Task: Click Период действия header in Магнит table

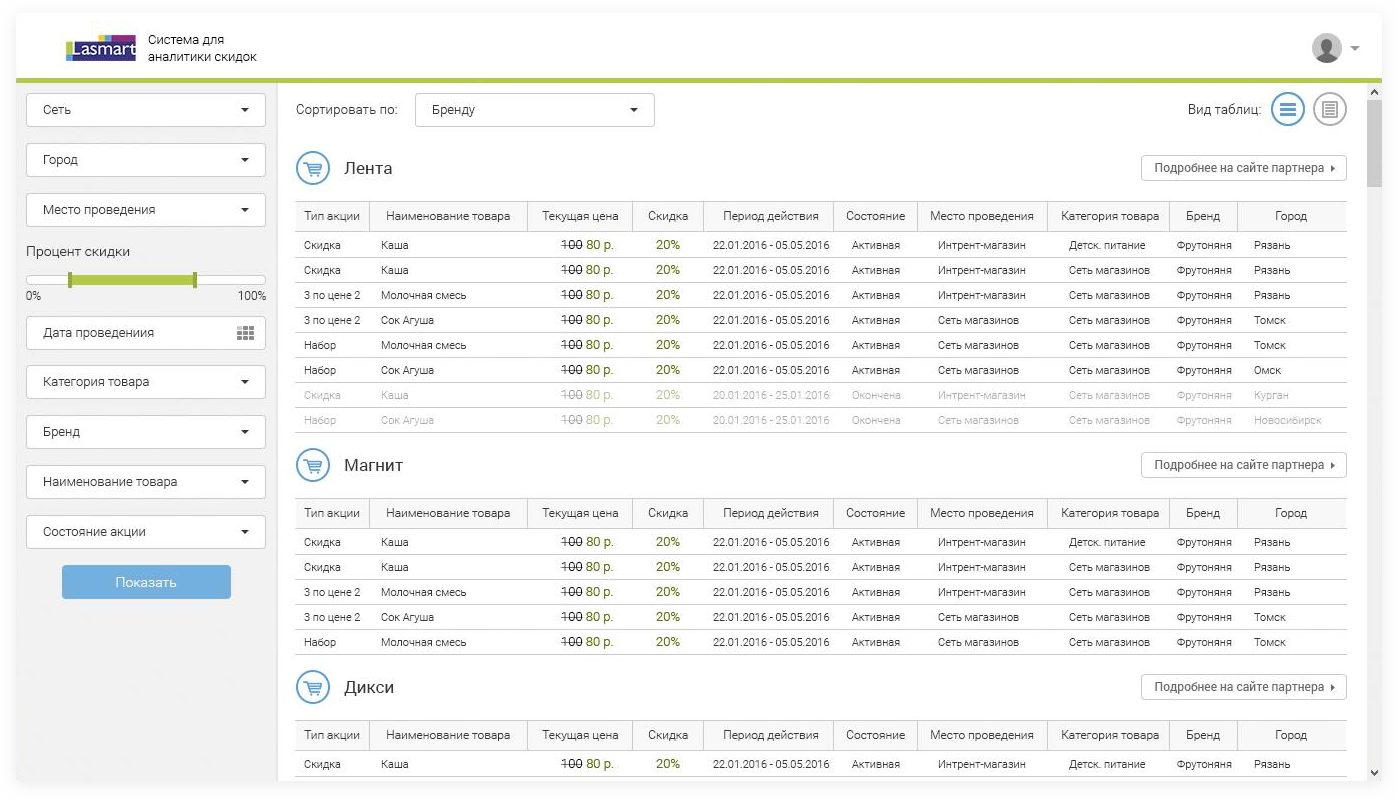Action: pos(770,513)
